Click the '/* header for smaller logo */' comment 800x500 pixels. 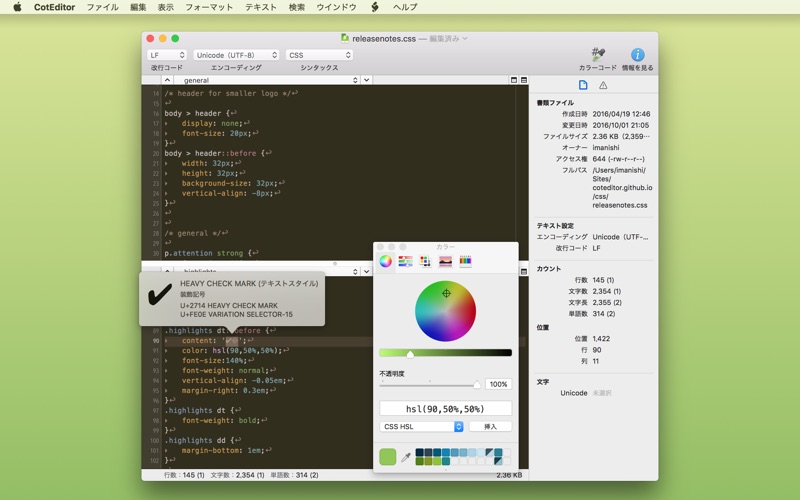(228, 93)
